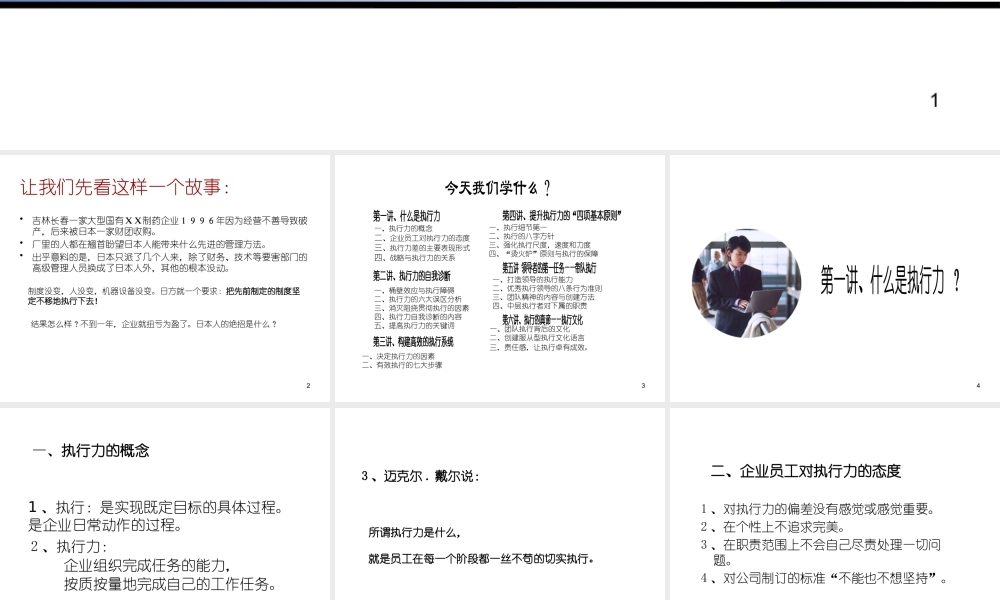Image resolution: width=1000 pixels, height=600 pixels.
Task: Click the line 按质按量地完成自己的工作任务
Action: pyautogui.click(x=170, y=583)
